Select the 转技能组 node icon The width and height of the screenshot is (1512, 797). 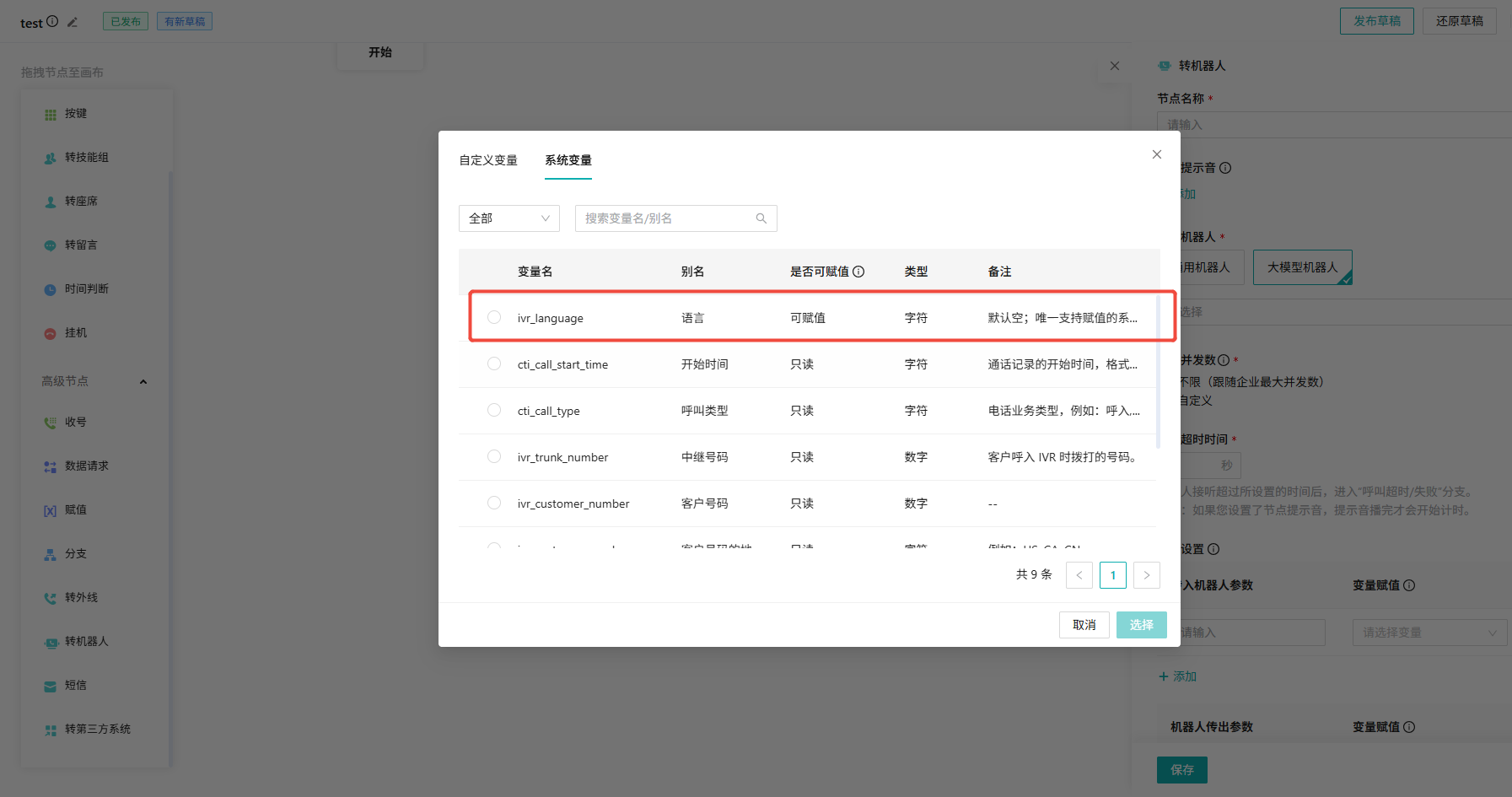pos(51,158)
